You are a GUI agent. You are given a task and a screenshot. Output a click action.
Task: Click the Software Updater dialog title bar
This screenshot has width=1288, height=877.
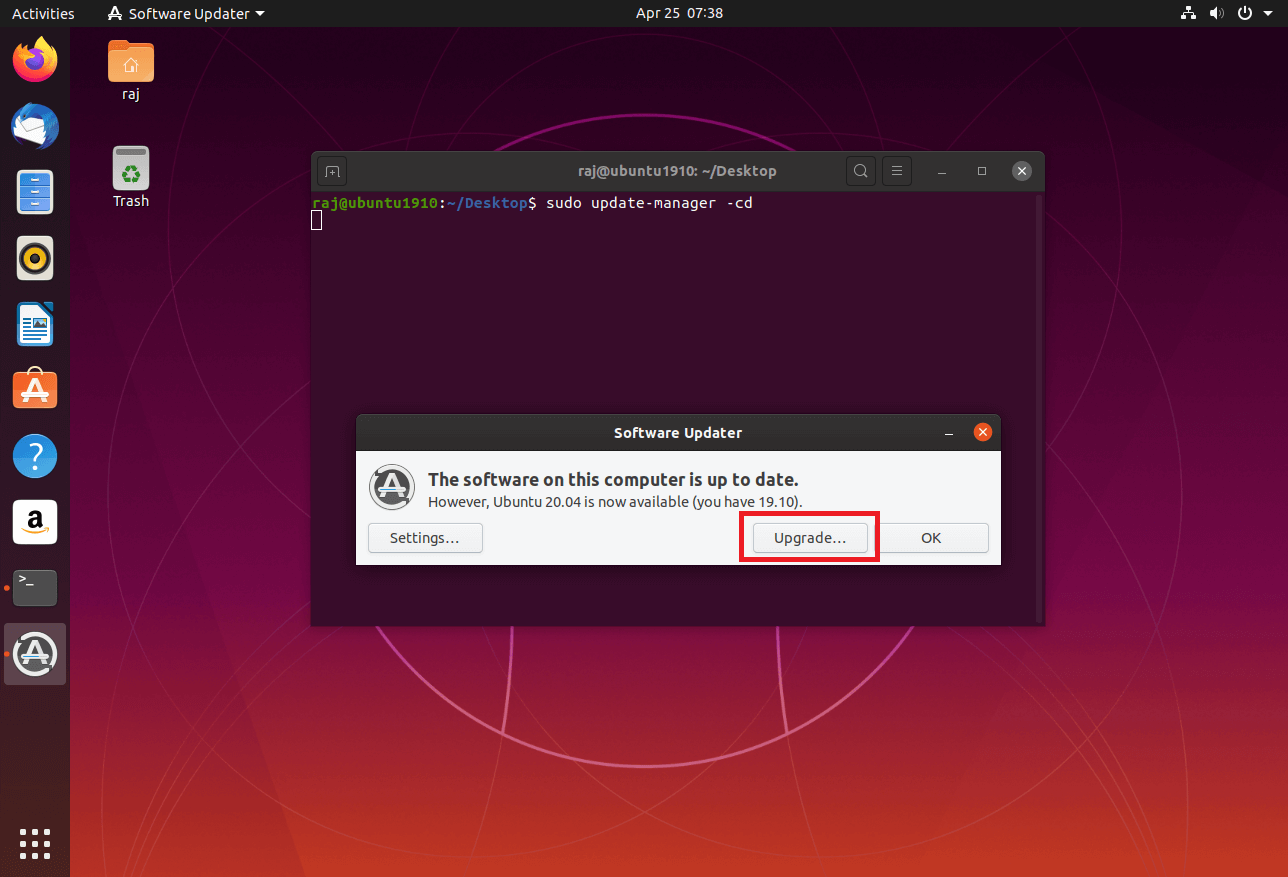(x=678, y=433)
